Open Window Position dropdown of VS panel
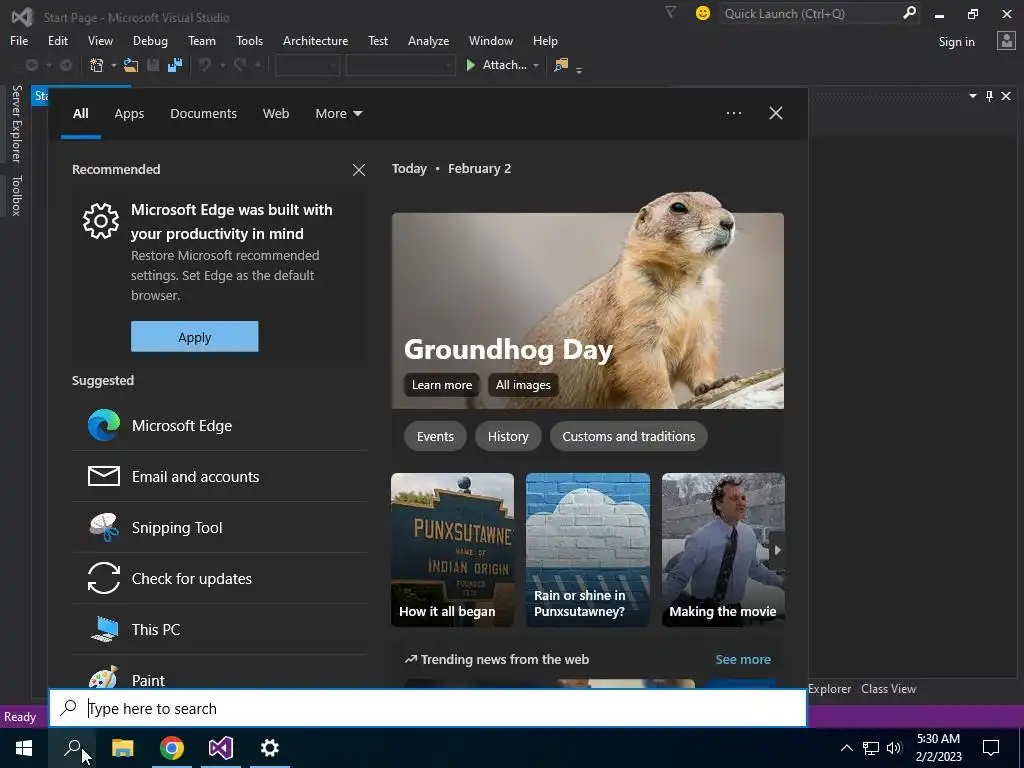The width and height of the screenshot is (1024, 768). click(x=972, y=96)
